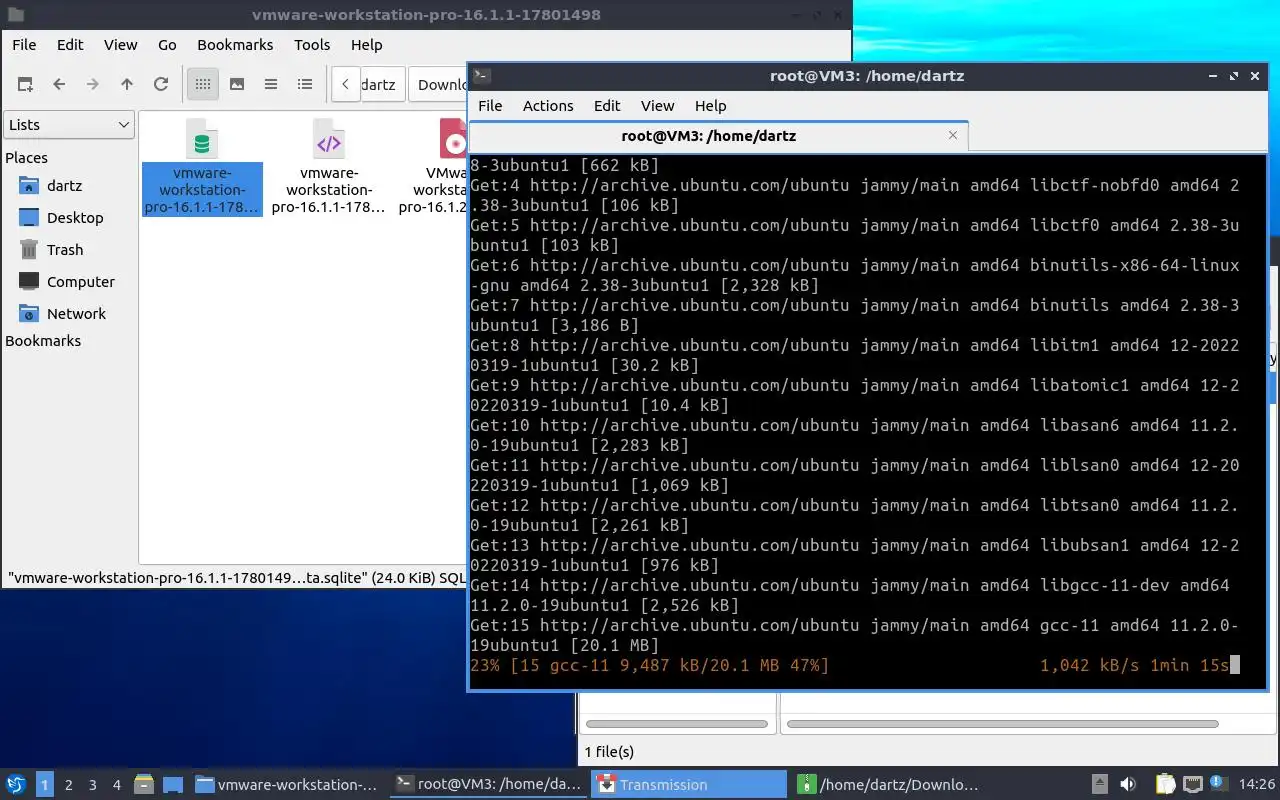Open the file manager File menu
Screen dimensions: 1280x800
pyautogui.click(x=24, y=45)
